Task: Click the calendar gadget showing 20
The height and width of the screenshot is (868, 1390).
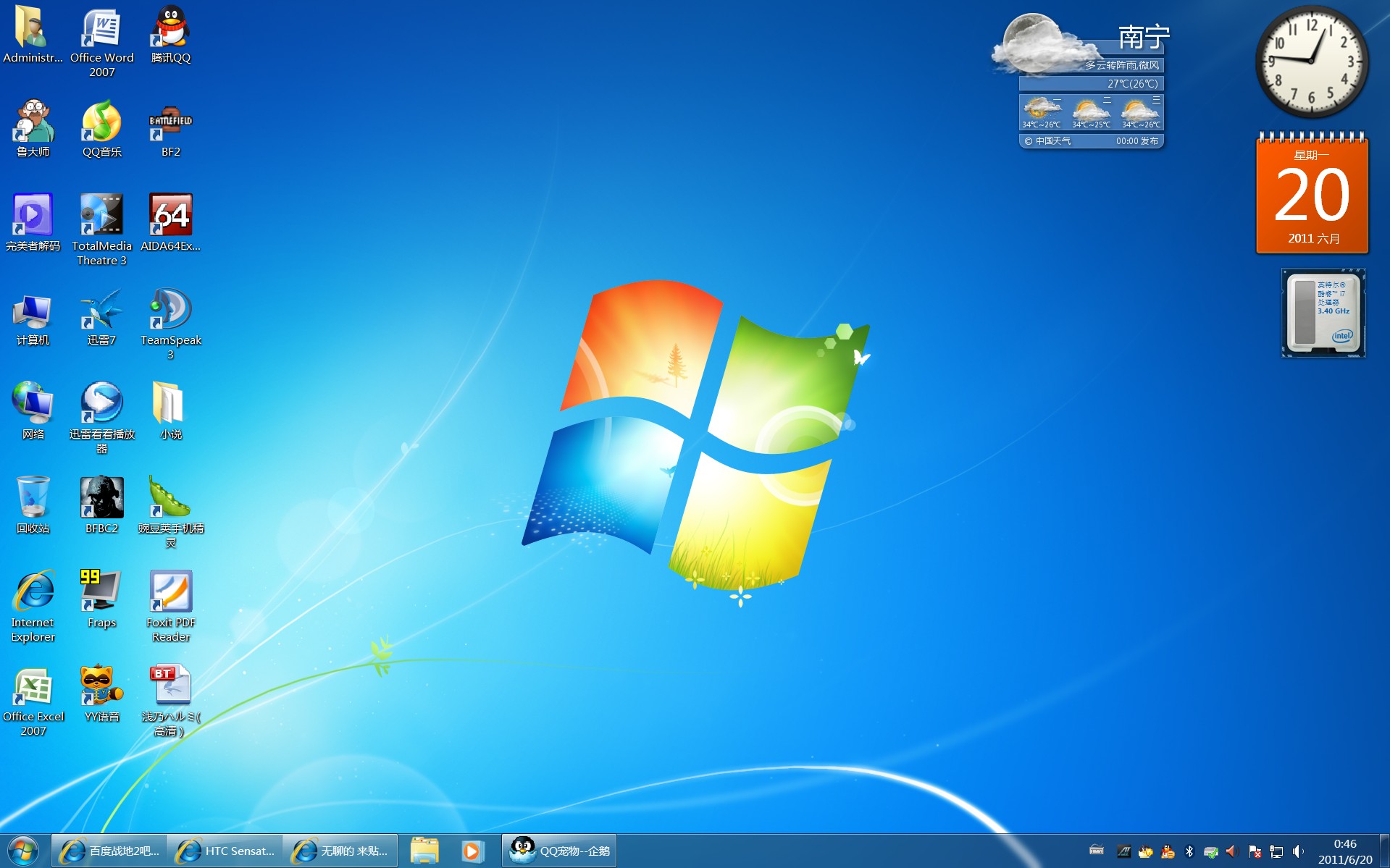Action: [1312, 193]
